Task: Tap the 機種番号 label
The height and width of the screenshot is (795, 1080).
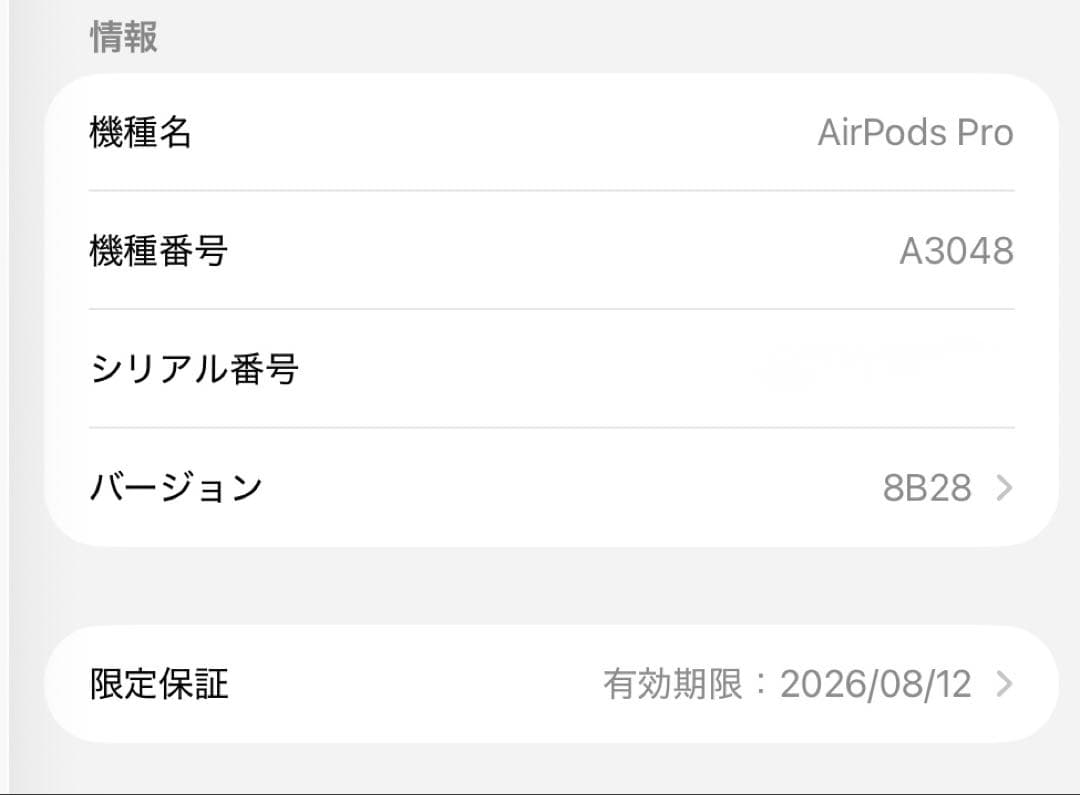Action: pos(160,250)
